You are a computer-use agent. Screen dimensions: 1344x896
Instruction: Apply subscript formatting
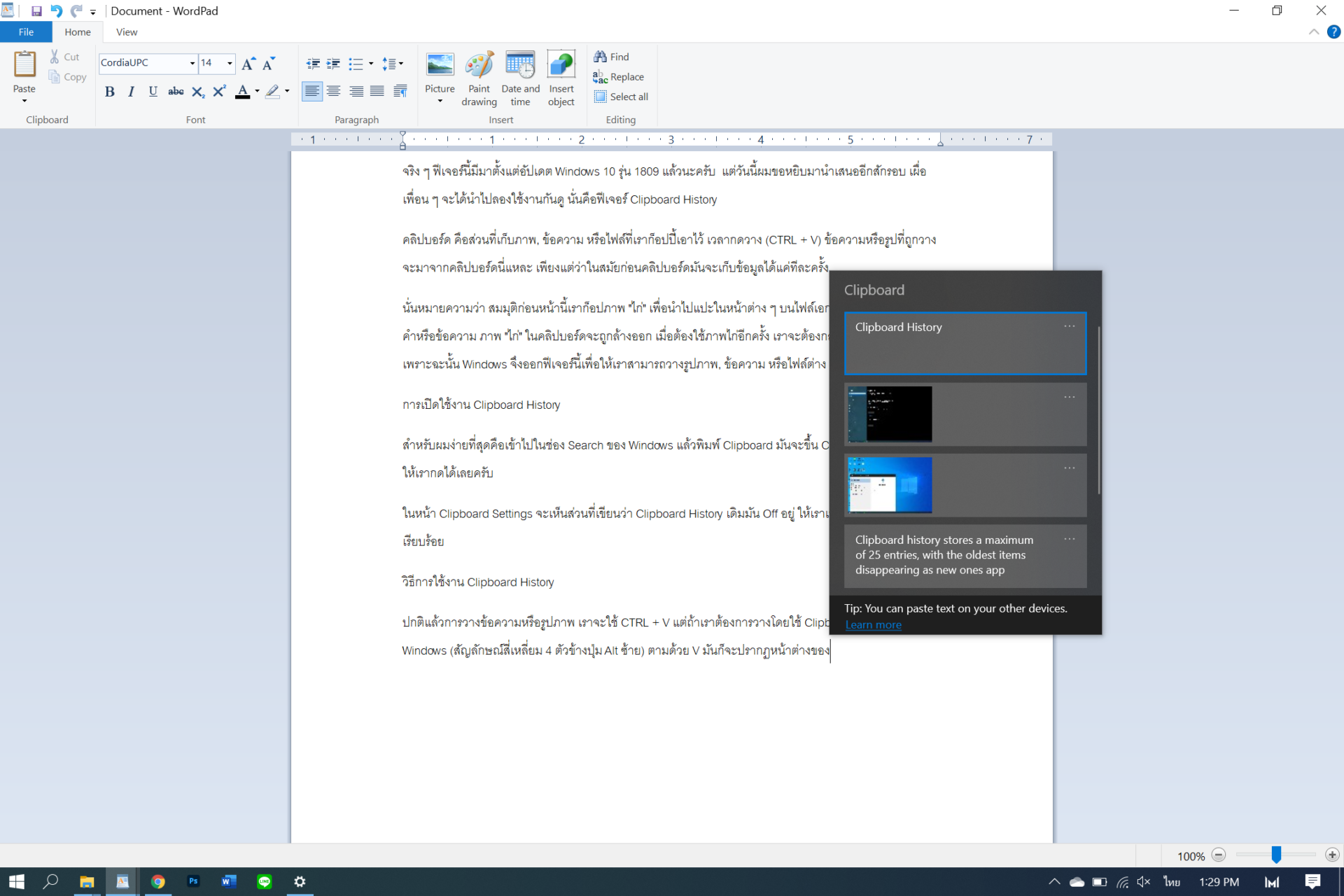(197, 91)
